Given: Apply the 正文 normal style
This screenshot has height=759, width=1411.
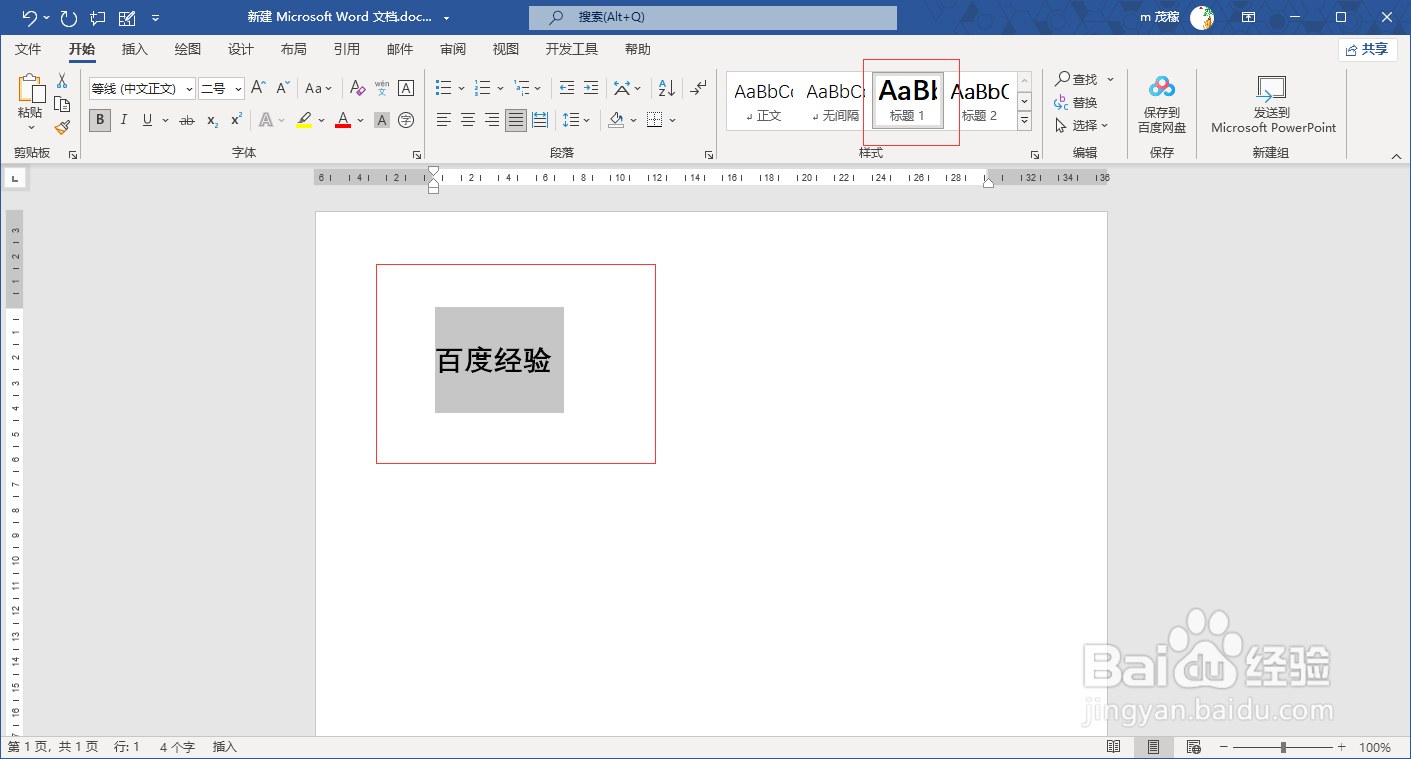Looking at the screenshot, I should (763, 100).
